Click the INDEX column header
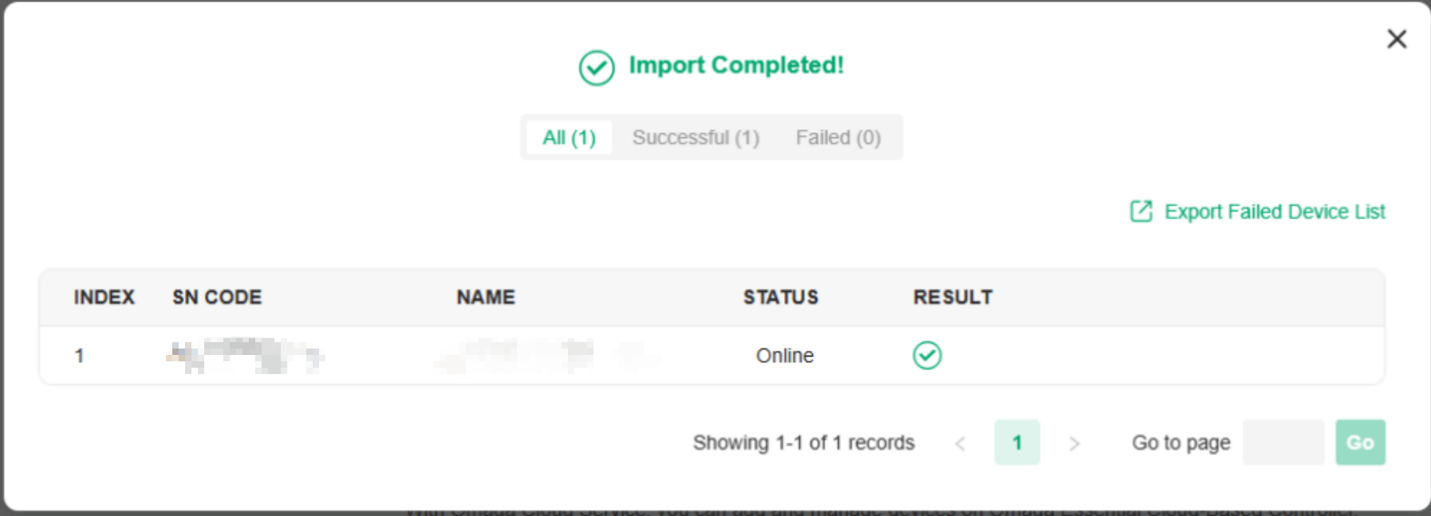The image size is (1431, 516). [104, 297]
